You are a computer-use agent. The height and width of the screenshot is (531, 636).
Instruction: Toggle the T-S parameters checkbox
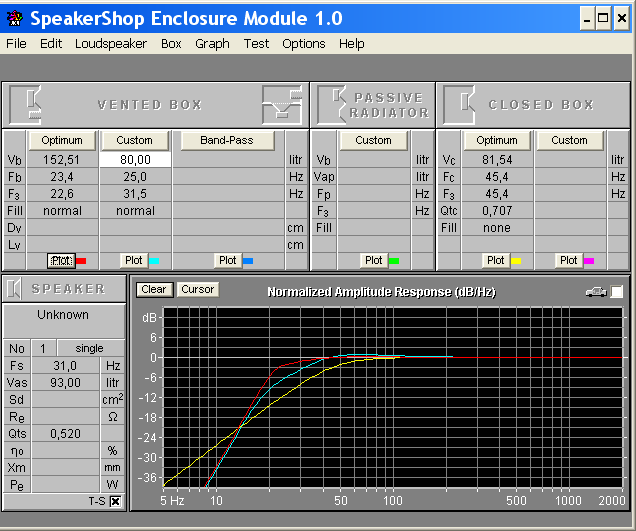[x=115, y=501]
